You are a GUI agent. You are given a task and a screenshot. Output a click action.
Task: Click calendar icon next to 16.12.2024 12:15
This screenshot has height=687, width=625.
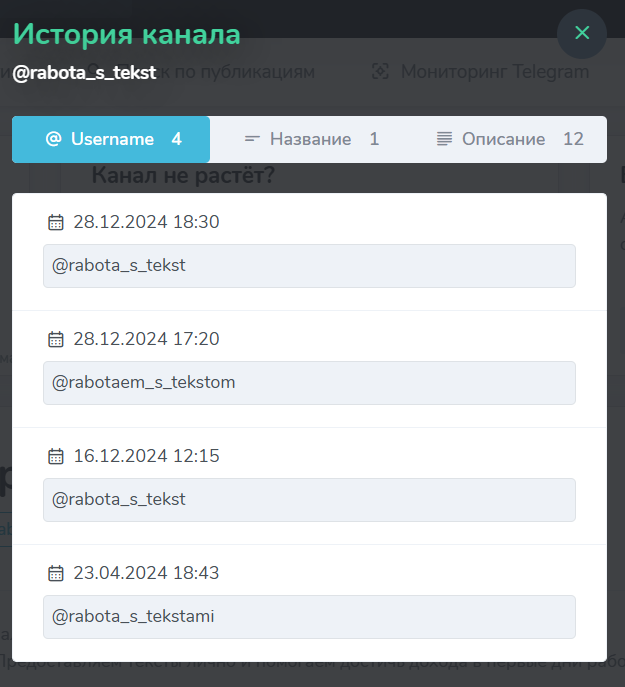(56, 456)
